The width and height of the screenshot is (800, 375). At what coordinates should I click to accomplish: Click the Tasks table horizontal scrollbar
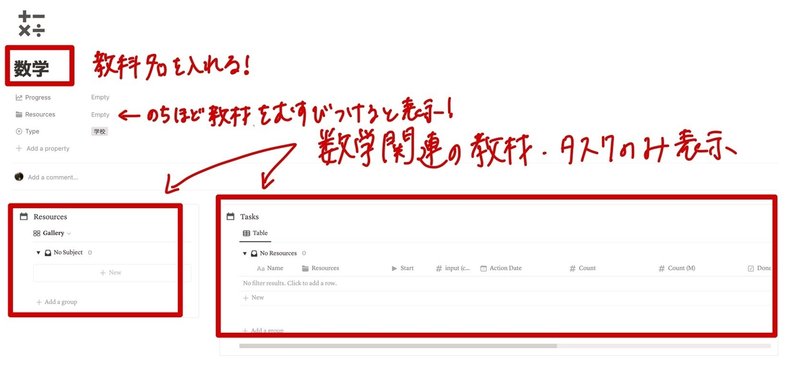[x=398, y=346]
